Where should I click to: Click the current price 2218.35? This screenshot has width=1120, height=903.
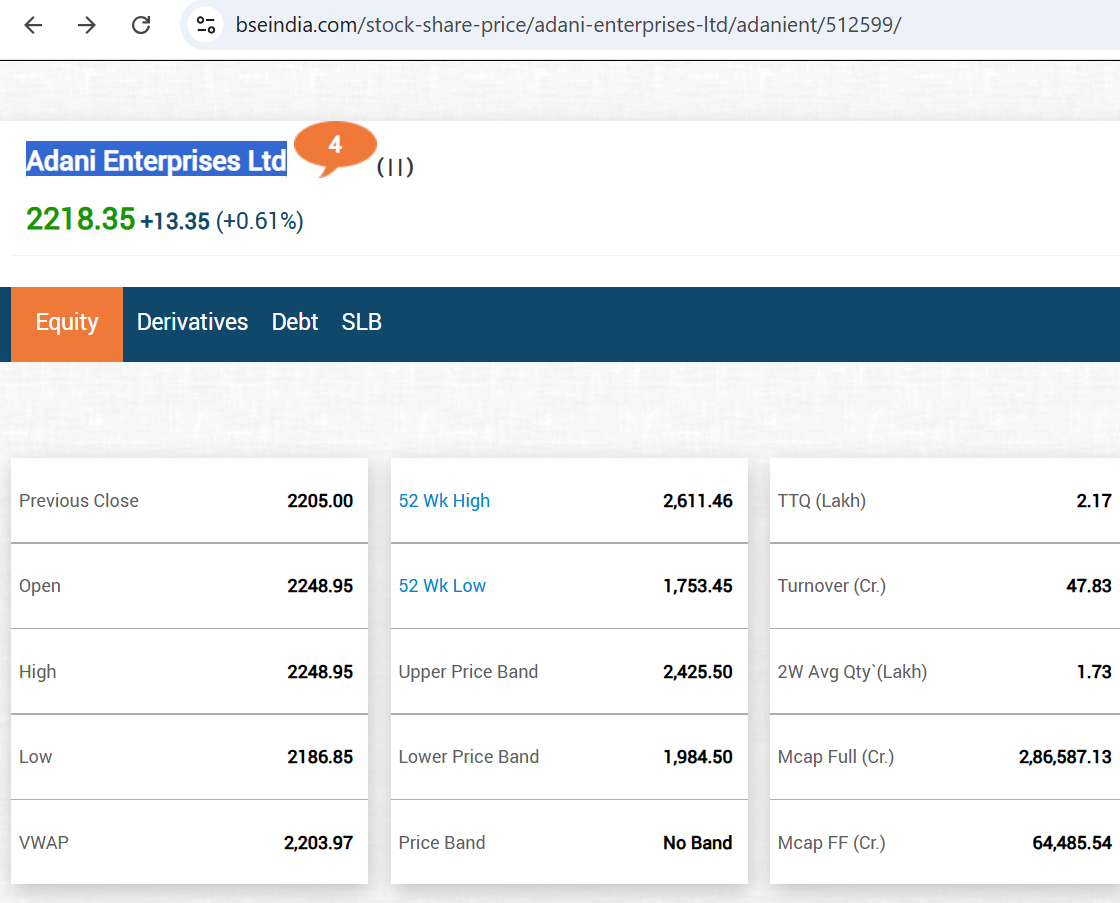tap(81, 219)
